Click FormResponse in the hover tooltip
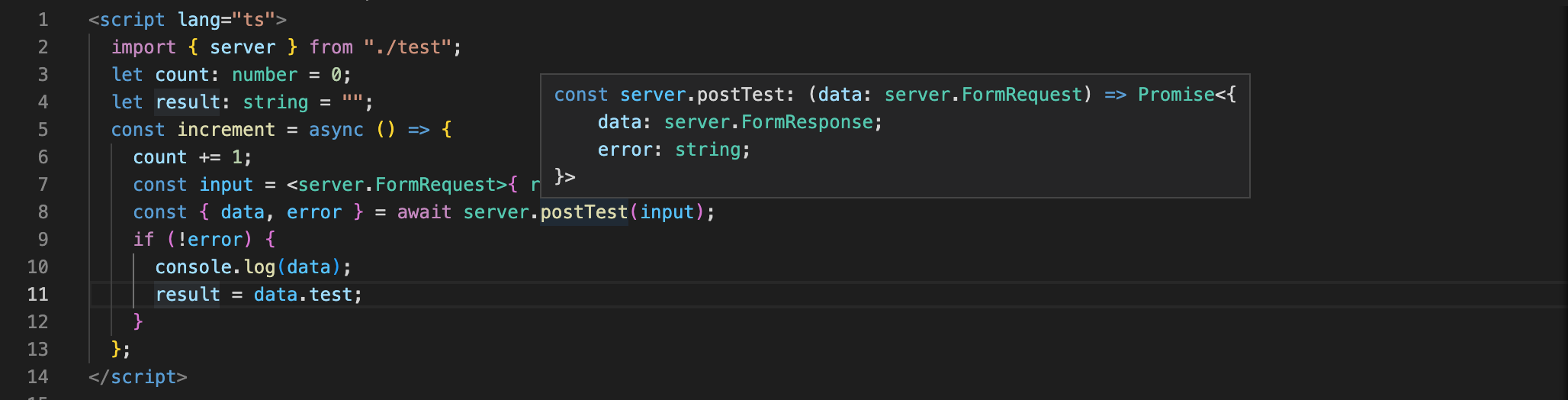This screenshot has width=1568, height=400. (x=807, y=122)
